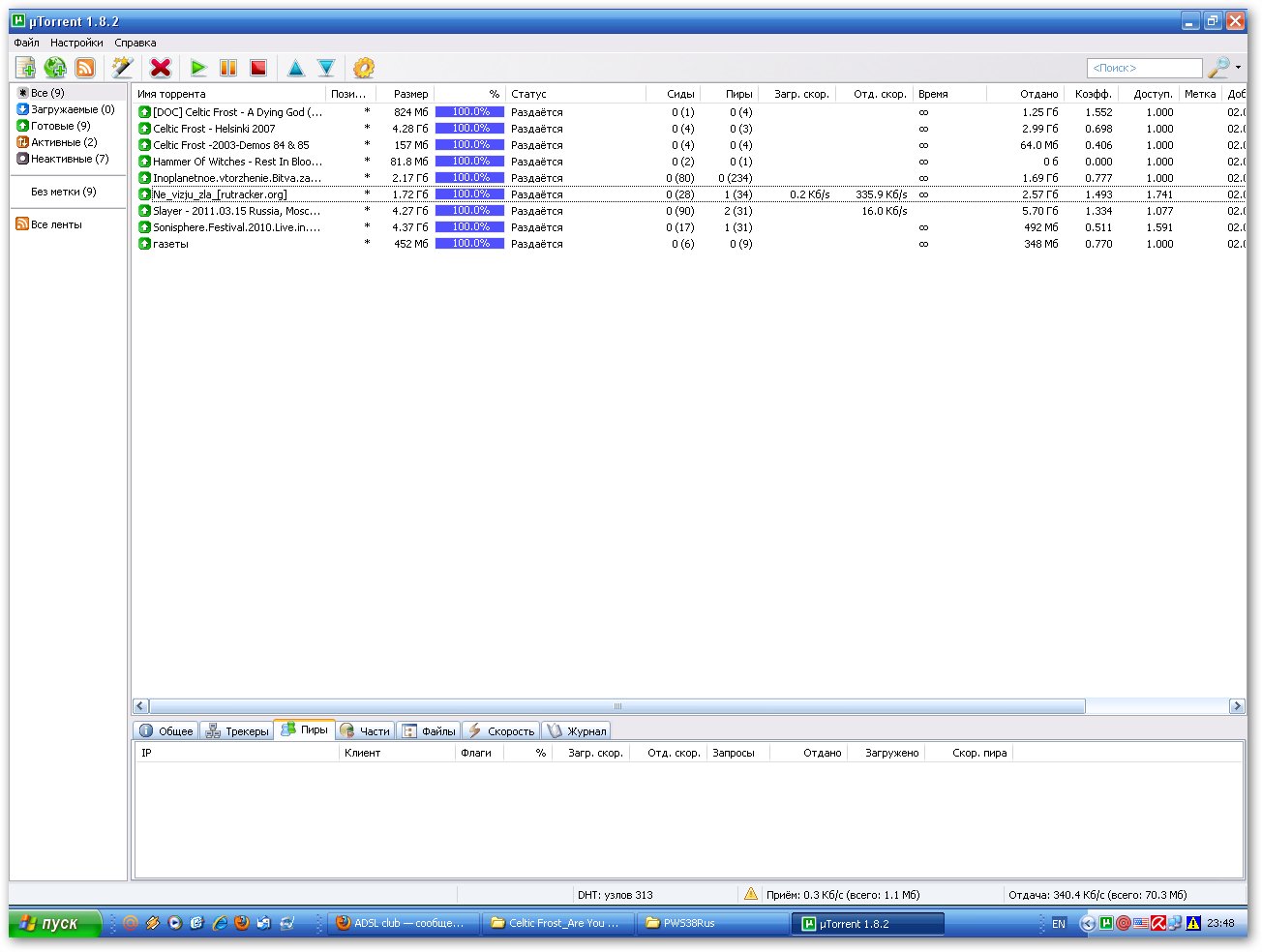Click the Create New Torrent wand icon
Screen dimensions: 1262x952
pos(122,68)
